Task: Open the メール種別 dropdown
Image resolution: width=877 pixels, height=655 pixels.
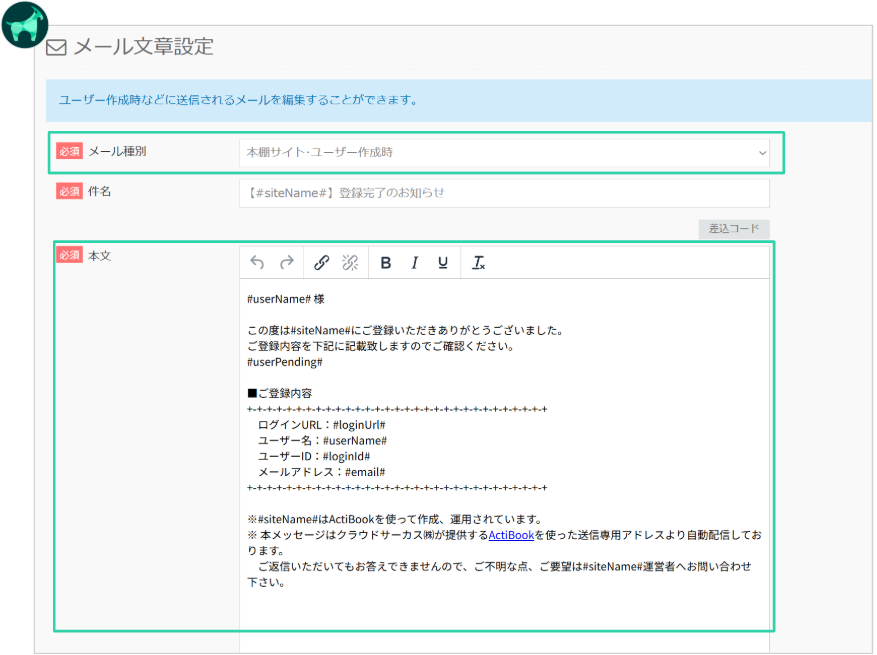Action: [x=504, y=152]
